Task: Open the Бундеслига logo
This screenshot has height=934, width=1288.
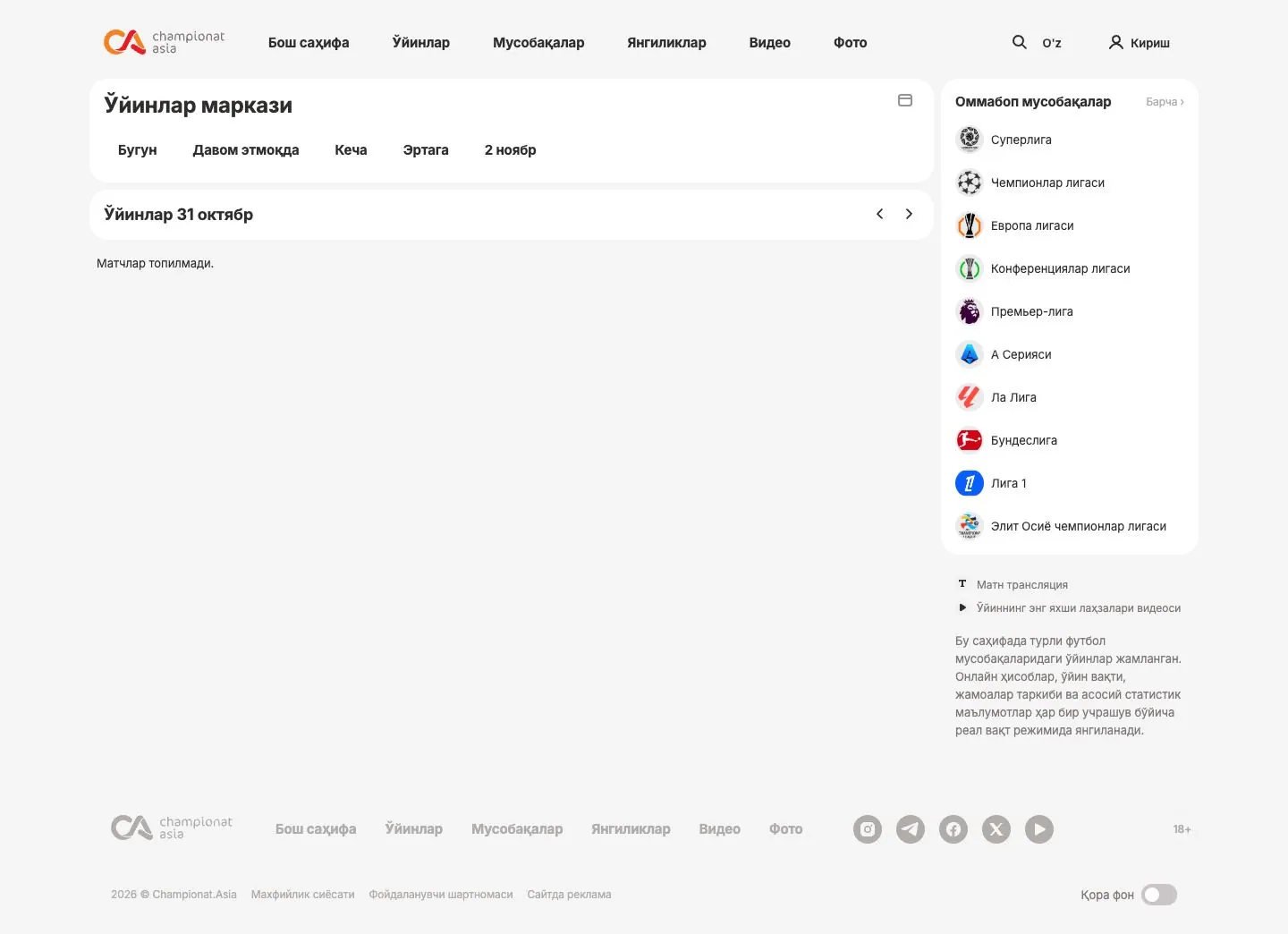Action: coord(970,440)
